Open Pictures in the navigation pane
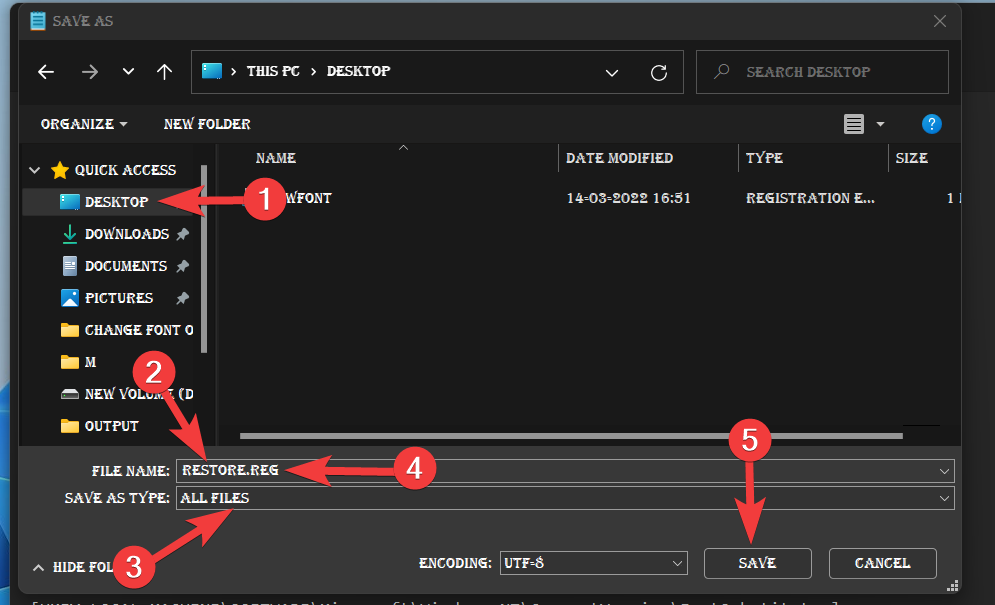The width and height of the screenshot is (995, 605). (119, 298)
